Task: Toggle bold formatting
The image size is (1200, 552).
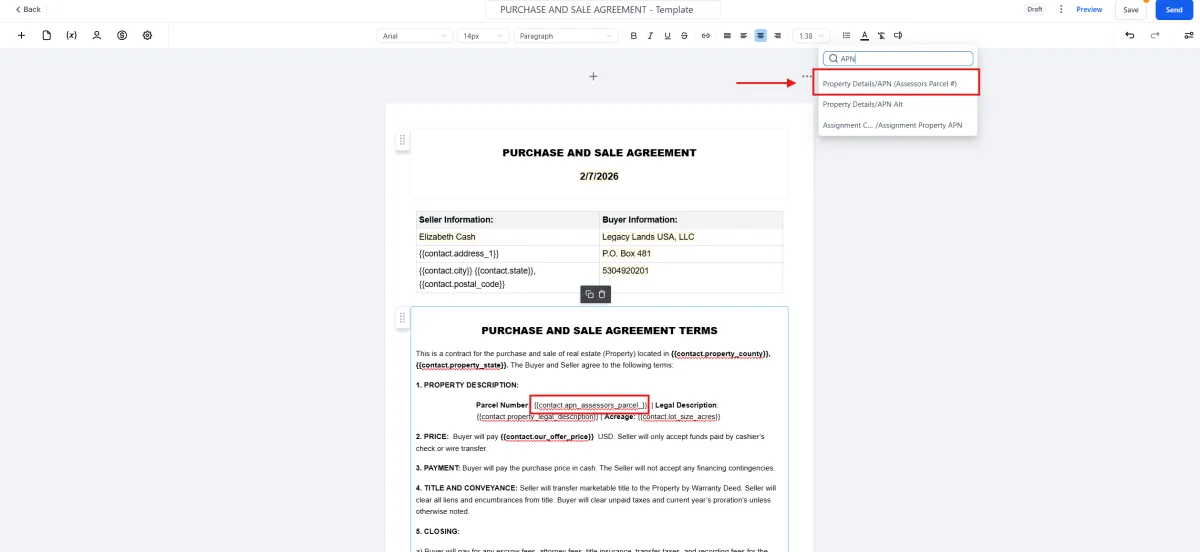Action: click(x=633, y=35)
